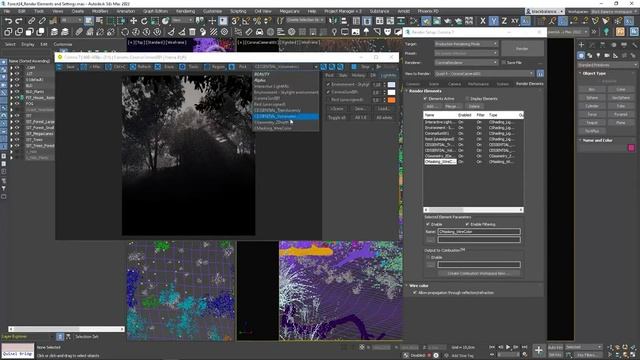This screenshot has width=640, height=360.
Task: Click the Sphere button in Object Type
Action: click(x=592, y=98)
